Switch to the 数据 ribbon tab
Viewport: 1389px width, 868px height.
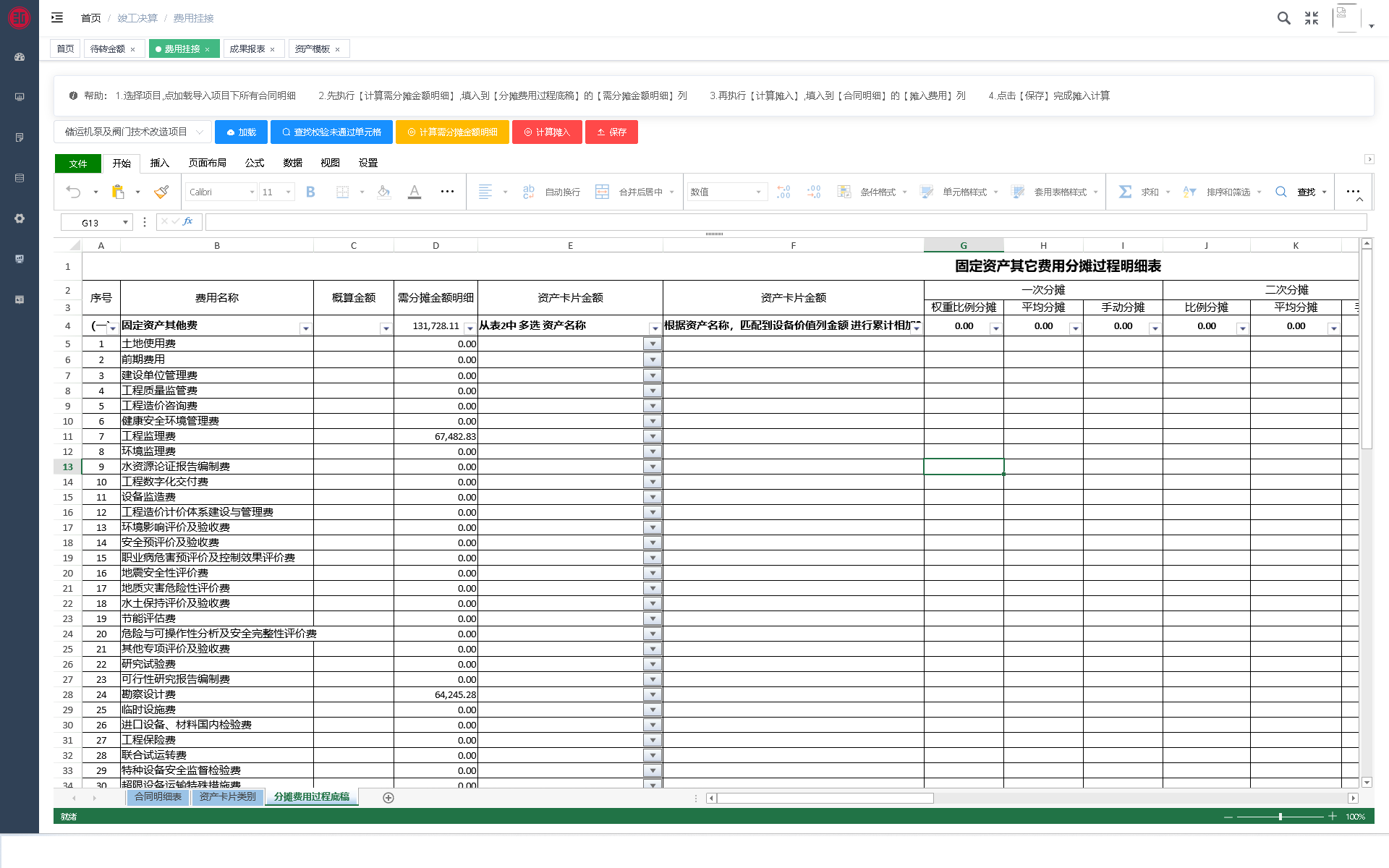coord(292,163)
